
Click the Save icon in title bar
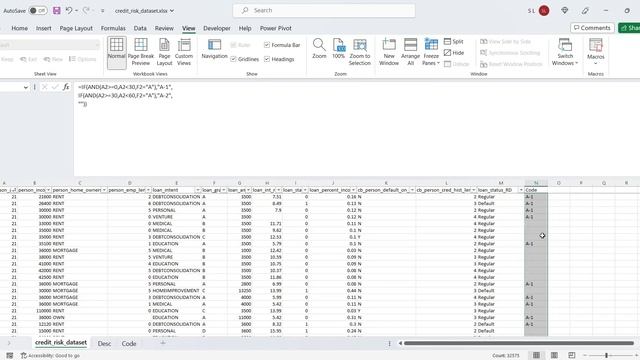click(57, 11)
